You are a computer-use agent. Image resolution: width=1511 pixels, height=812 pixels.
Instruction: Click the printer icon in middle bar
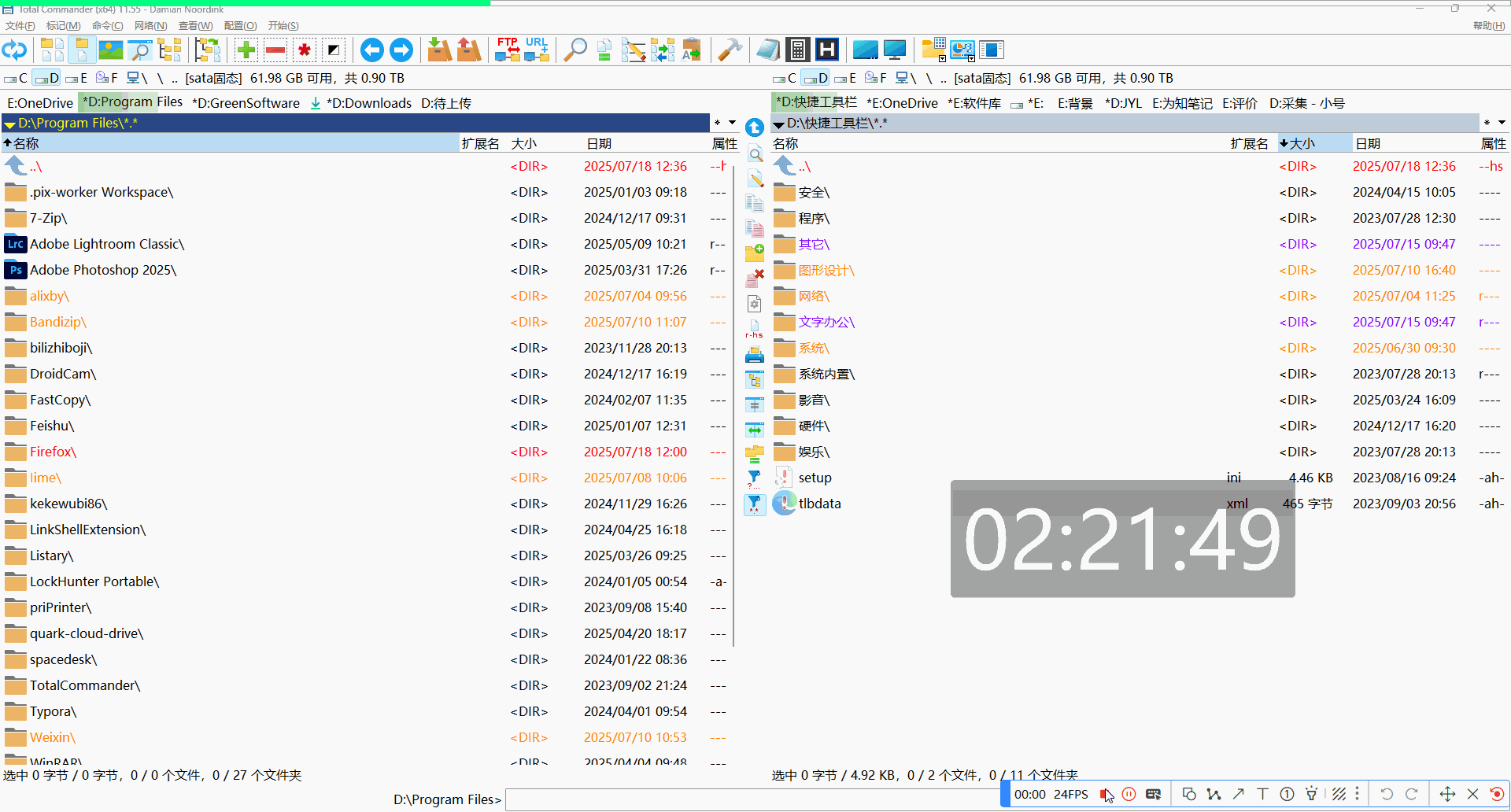[755, 355]
